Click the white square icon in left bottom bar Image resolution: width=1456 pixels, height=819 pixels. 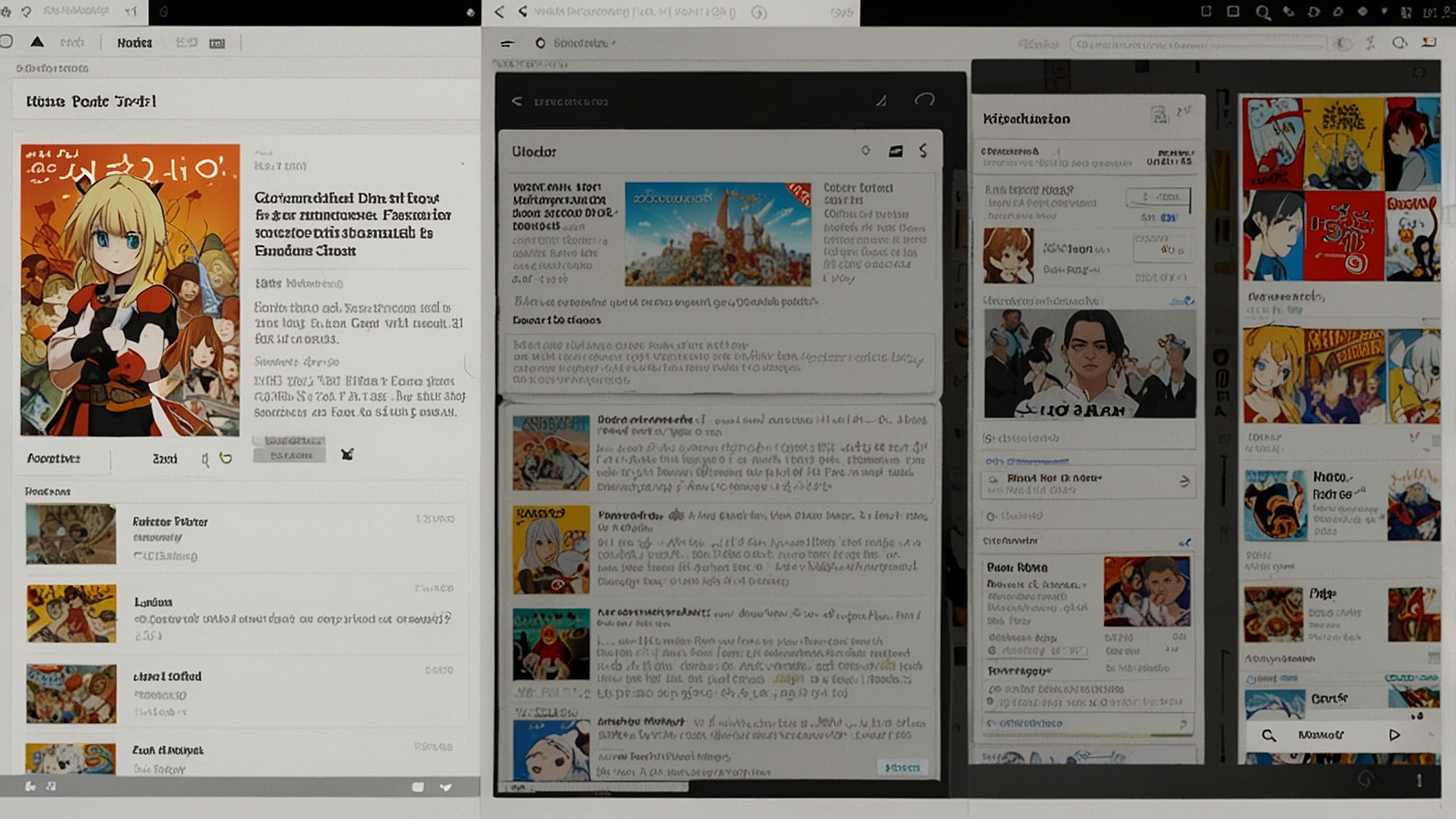pyautogui.click(x=418, y=786)
